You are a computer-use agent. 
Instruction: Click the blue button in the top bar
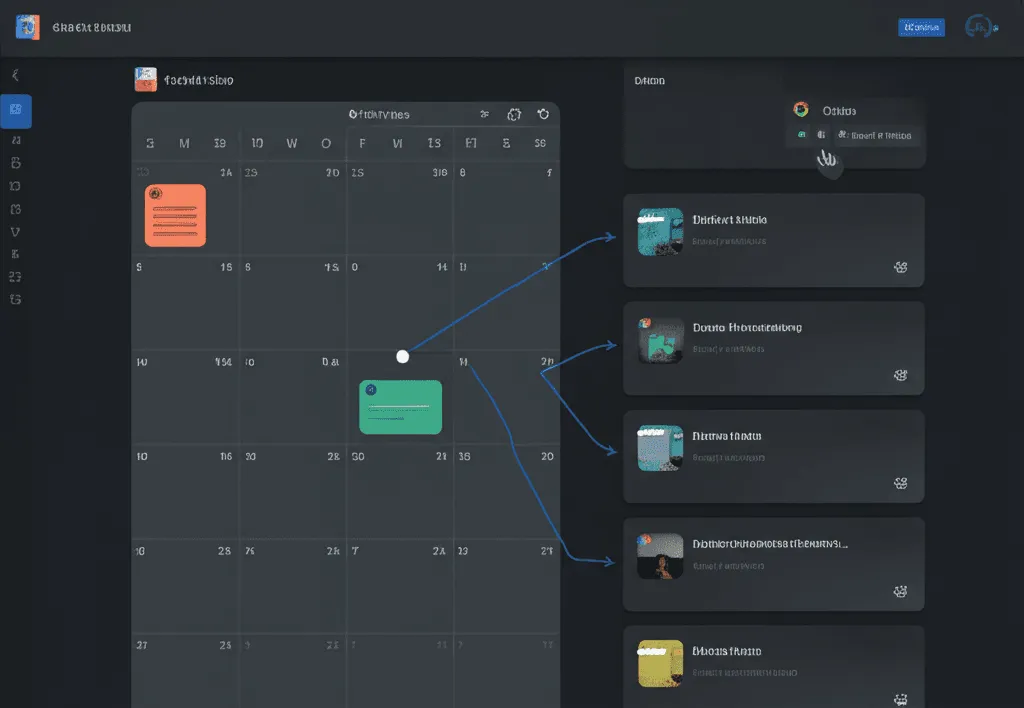pyautogui.click(x=921, y=28)
